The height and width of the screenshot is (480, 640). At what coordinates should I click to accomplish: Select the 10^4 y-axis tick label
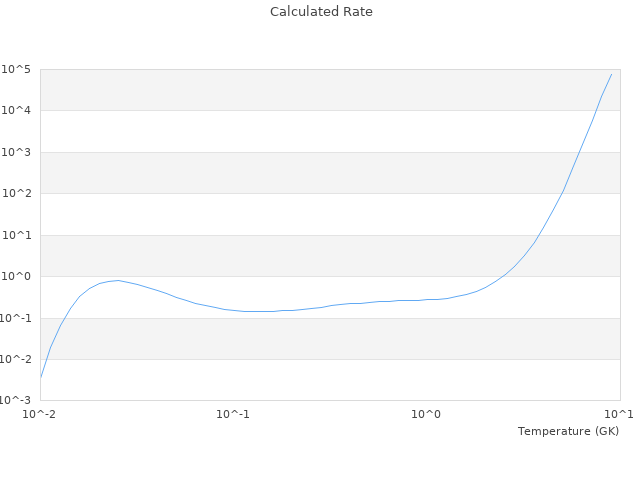coord(16,111)
